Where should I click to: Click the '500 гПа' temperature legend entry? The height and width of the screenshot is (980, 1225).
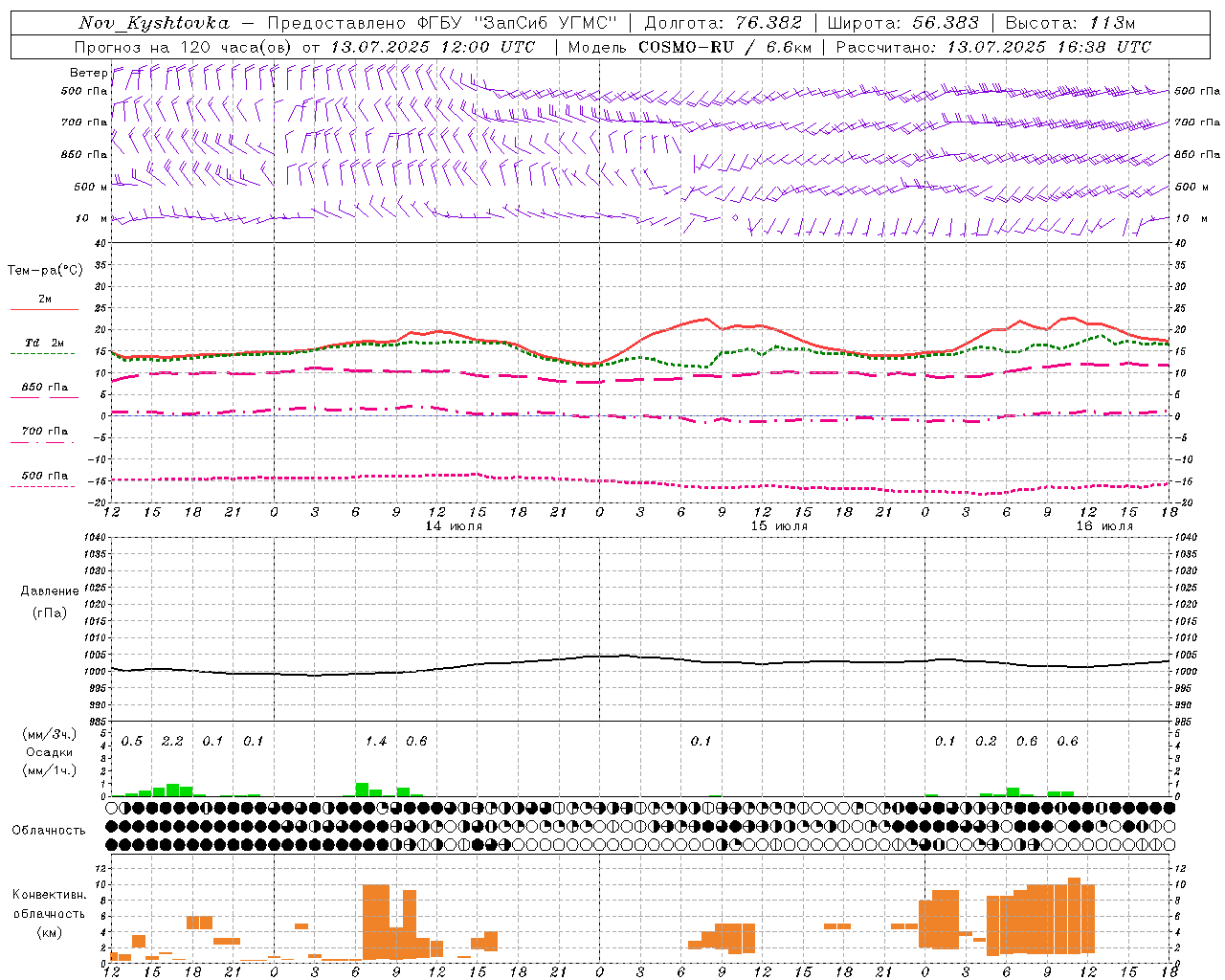tap(44, 476)
